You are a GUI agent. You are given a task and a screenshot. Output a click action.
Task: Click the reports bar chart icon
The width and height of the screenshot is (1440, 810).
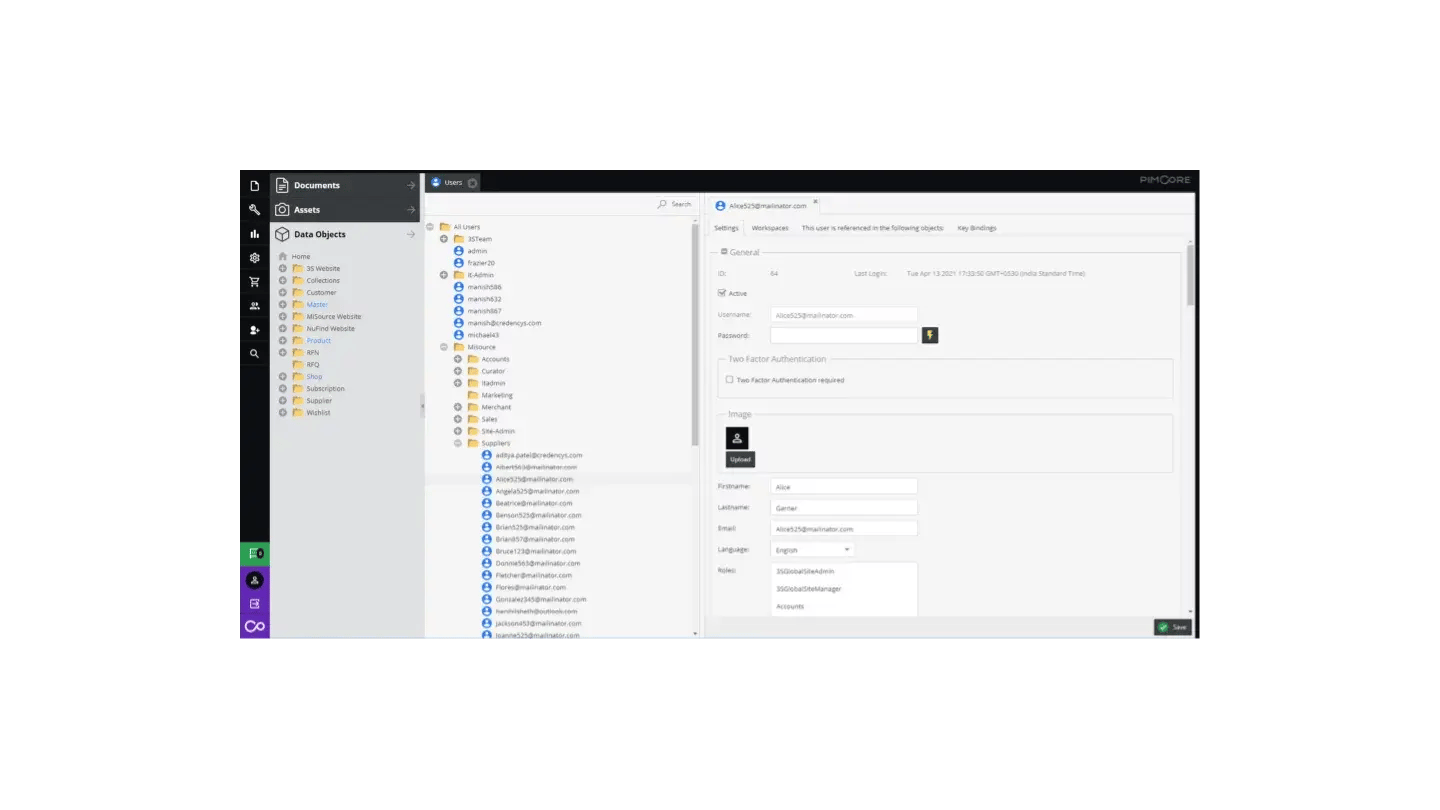pos(255,233)
